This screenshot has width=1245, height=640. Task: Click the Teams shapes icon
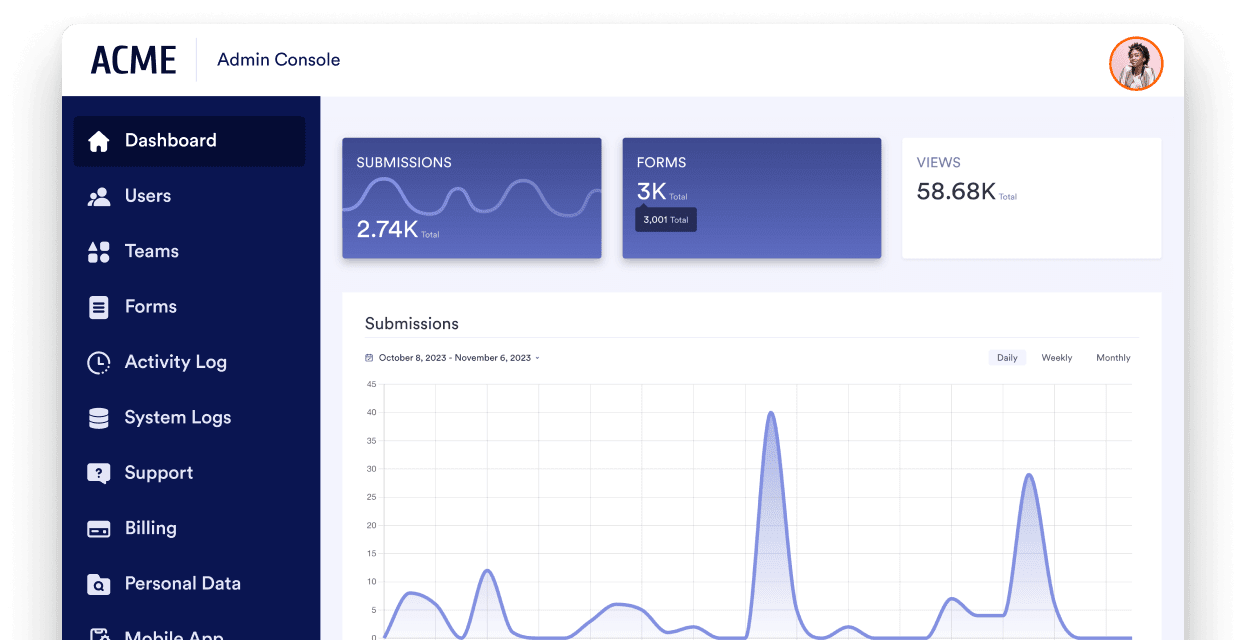pos(98,252)
